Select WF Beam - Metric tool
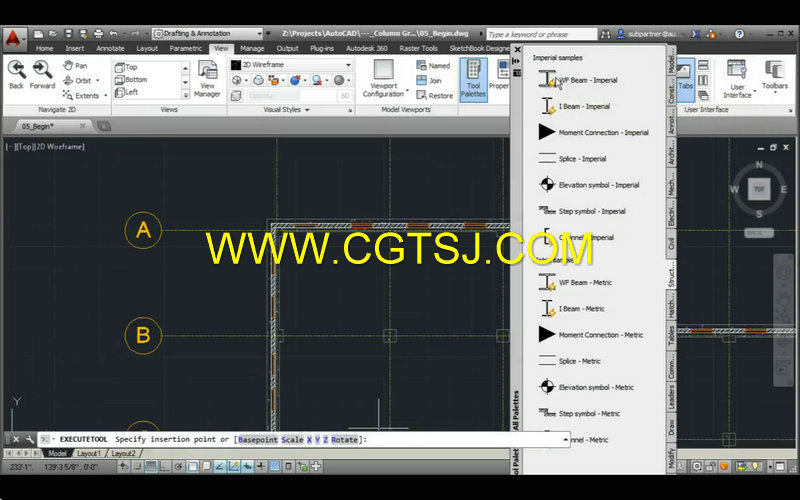 575,283
